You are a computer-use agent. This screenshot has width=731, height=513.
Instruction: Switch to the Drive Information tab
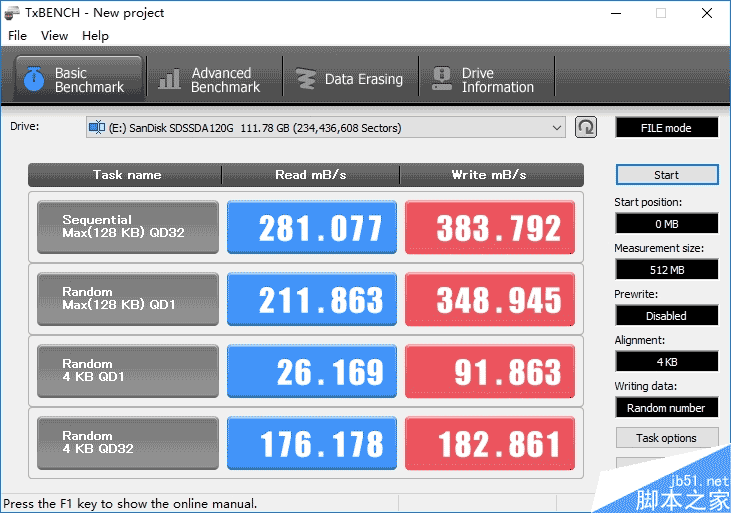click(x=487, y=79)
